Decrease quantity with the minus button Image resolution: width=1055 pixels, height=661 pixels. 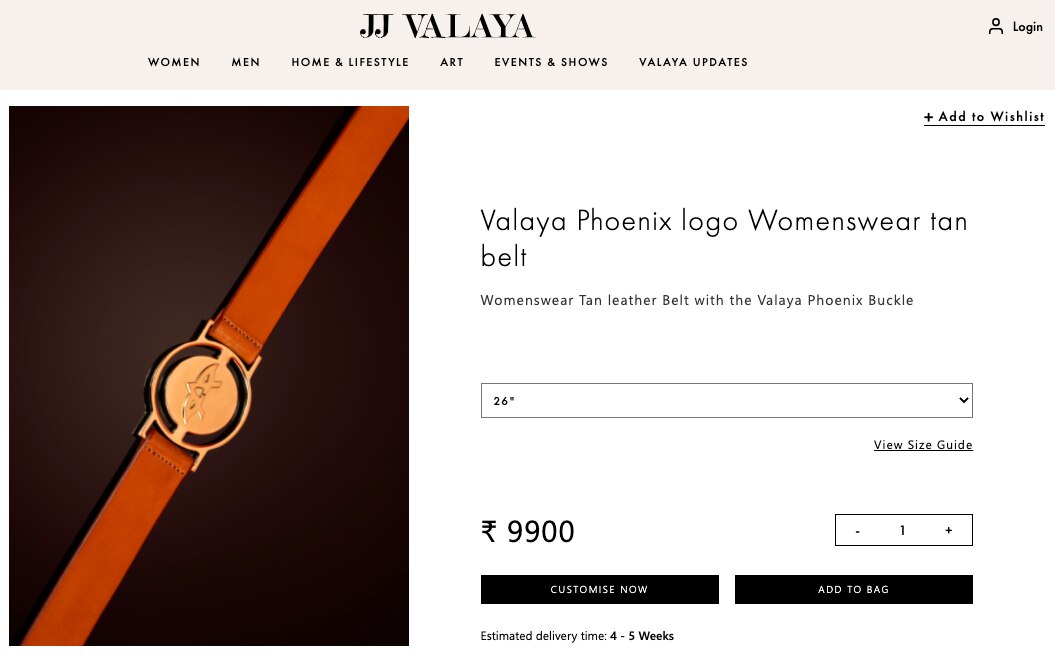pos(857,530)
